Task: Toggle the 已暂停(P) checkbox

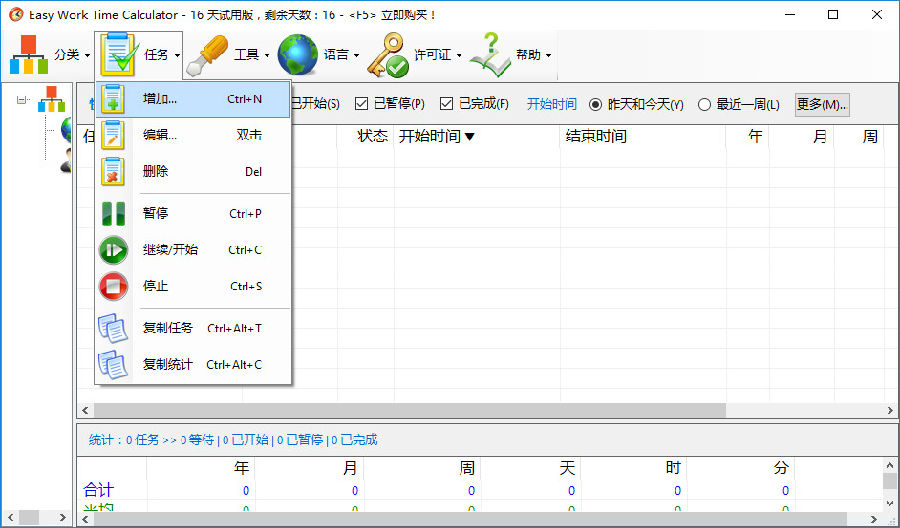Action: point(361,104)
